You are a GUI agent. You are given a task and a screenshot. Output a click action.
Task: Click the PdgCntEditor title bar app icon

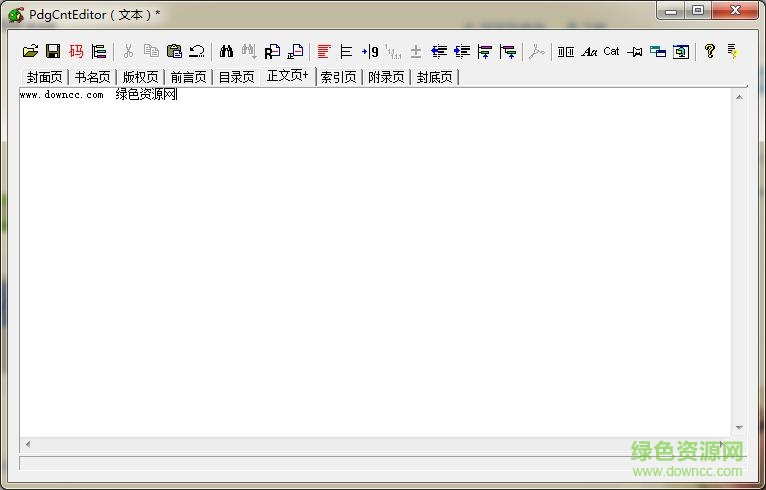16,15
